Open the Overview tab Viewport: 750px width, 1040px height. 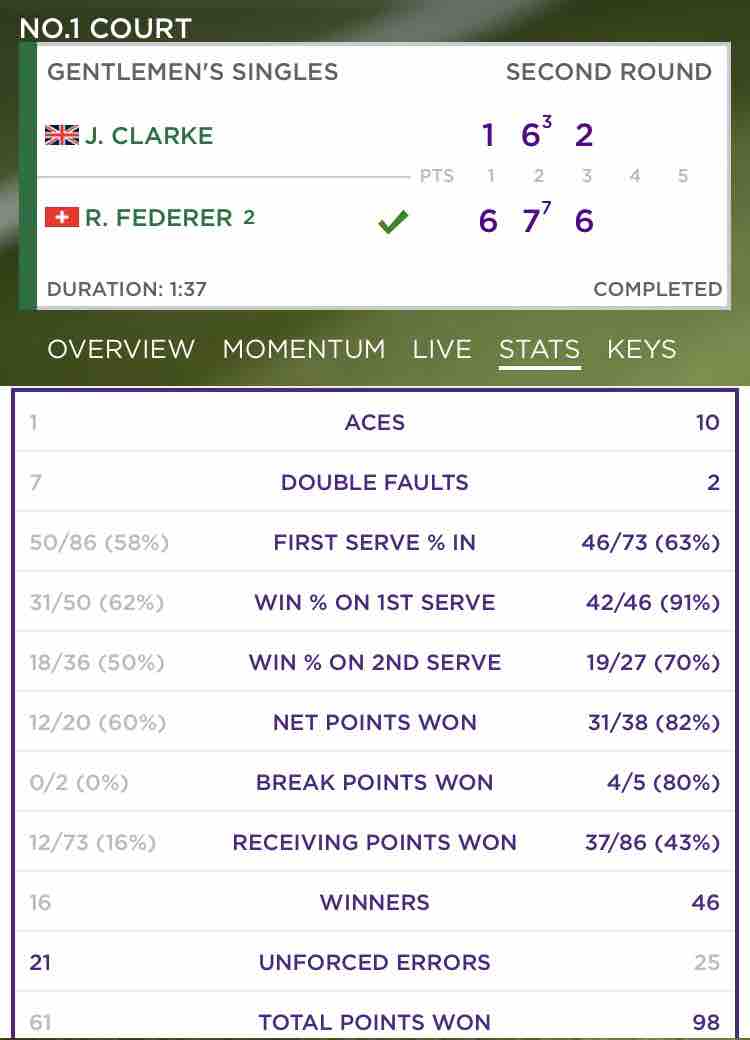[121, 349]
